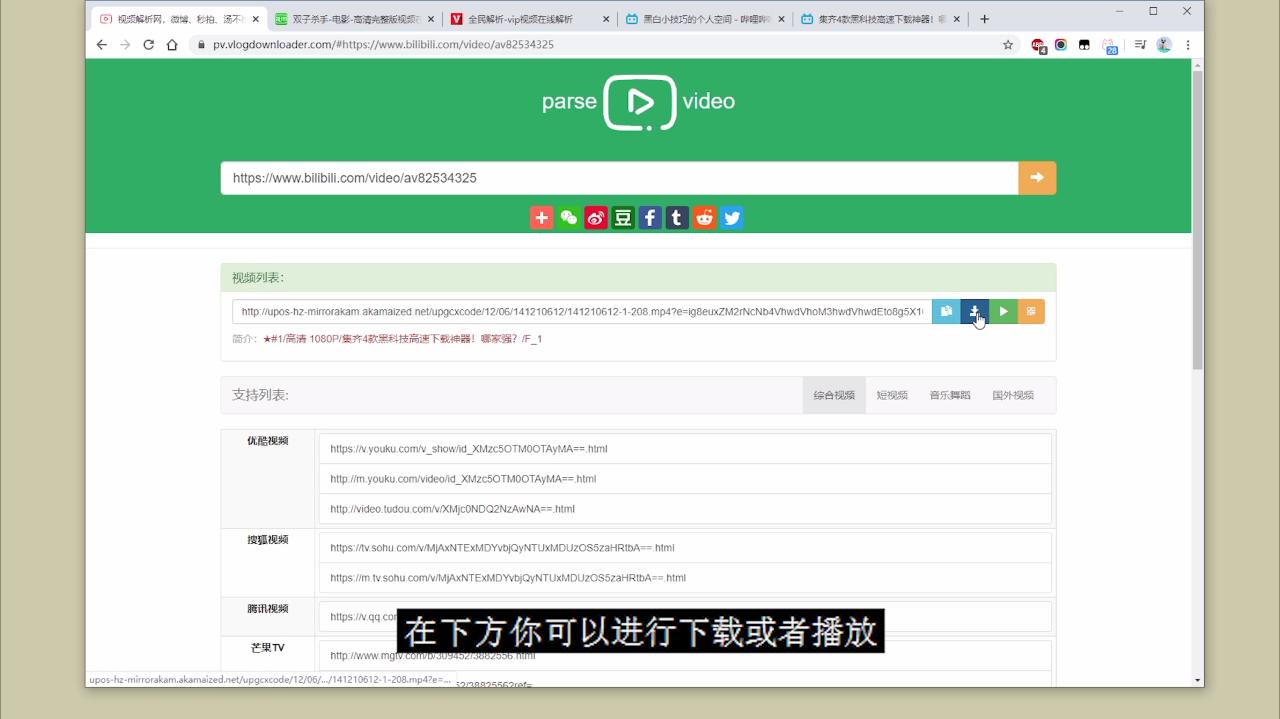Image resolution: width=1280 pixels, height=719 pixels.
Task: Open the media control playlist icon
Action: [x=1140, y=45]
